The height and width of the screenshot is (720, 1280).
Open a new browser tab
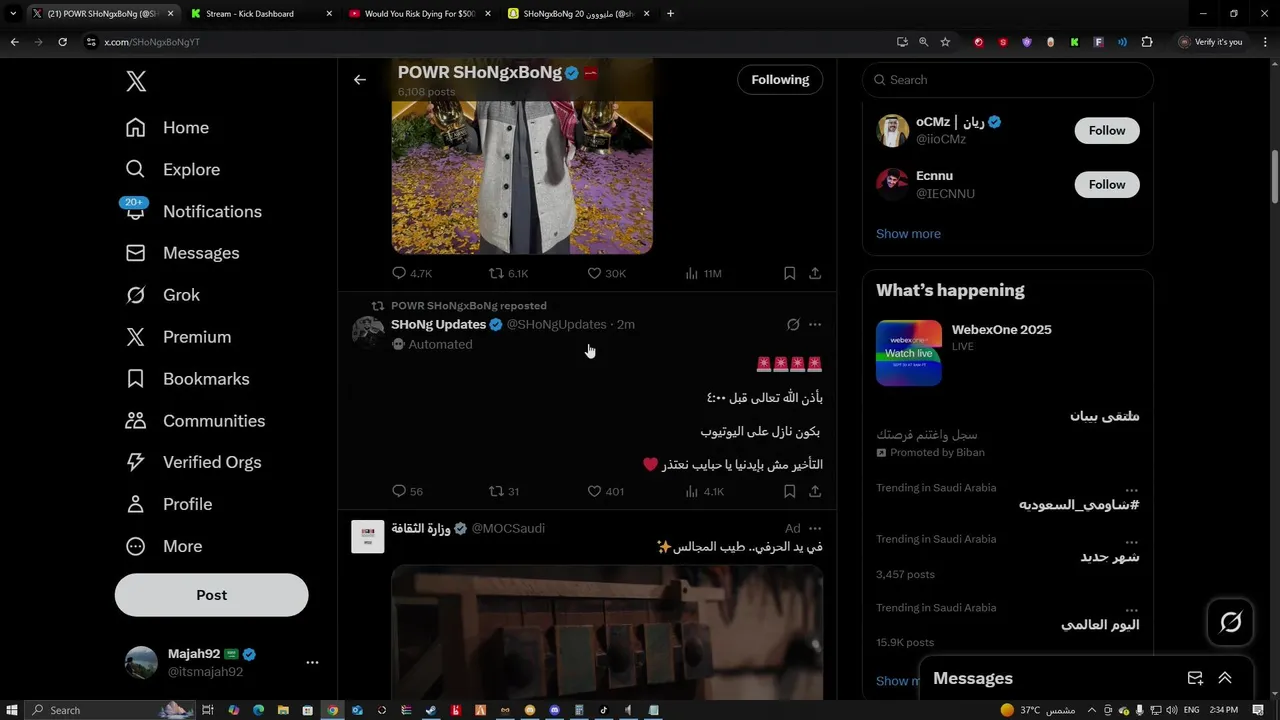(670, 14)
